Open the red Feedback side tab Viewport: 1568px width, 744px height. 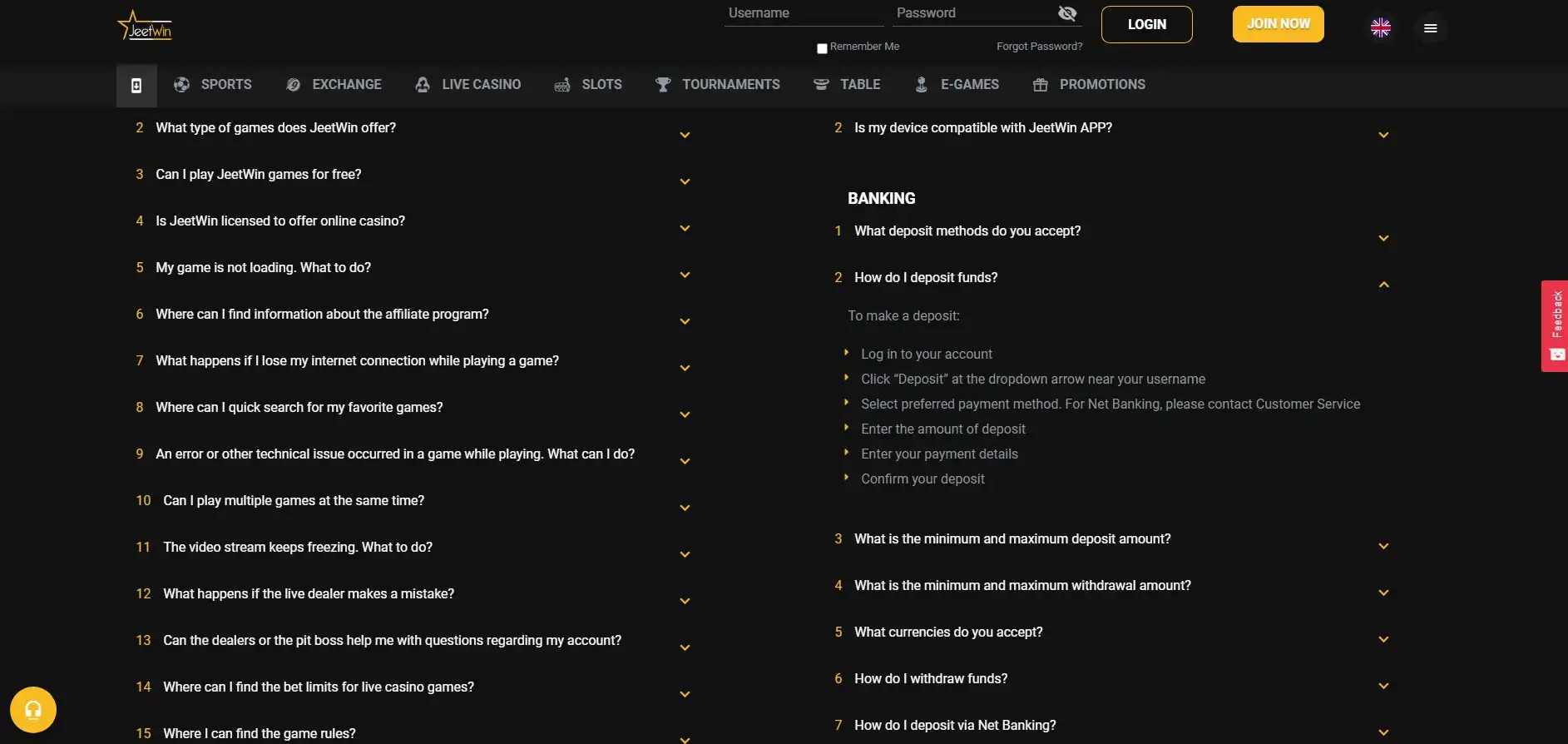[1555, 325]
